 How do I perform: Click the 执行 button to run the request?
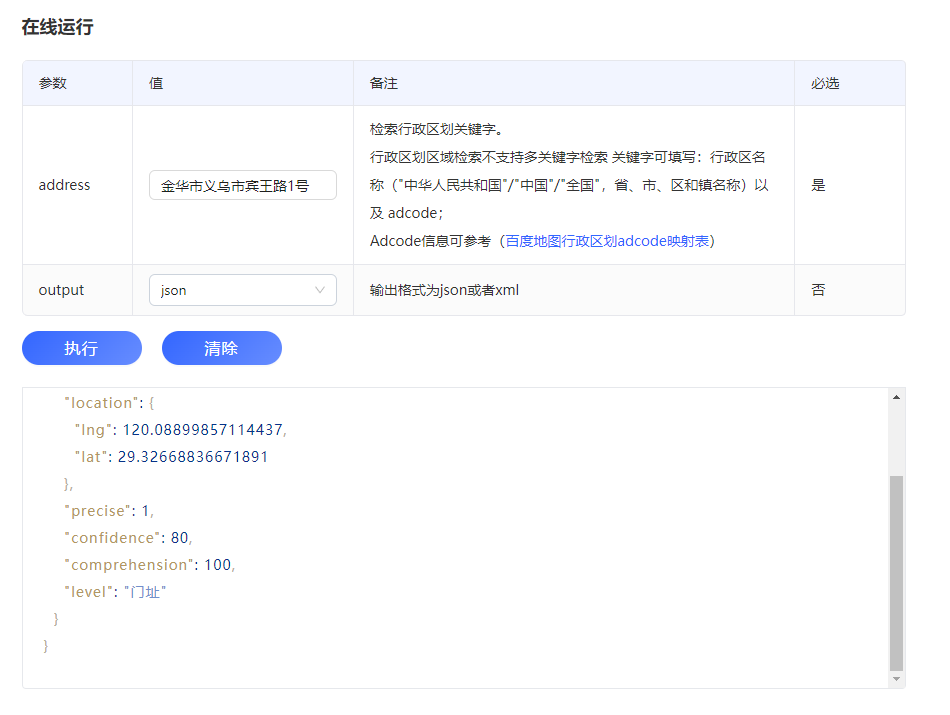coord(81,348)
